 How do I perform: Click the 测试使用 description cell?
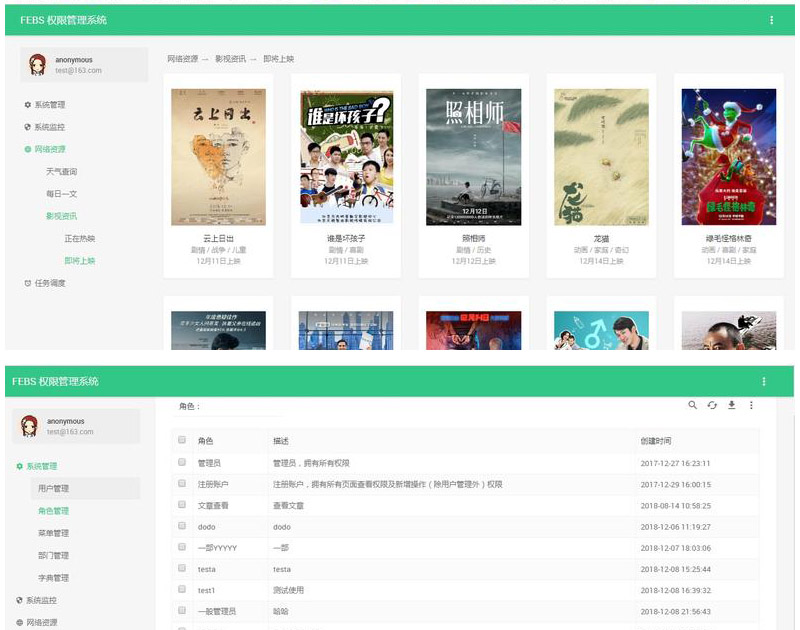(x=288, y=590)
